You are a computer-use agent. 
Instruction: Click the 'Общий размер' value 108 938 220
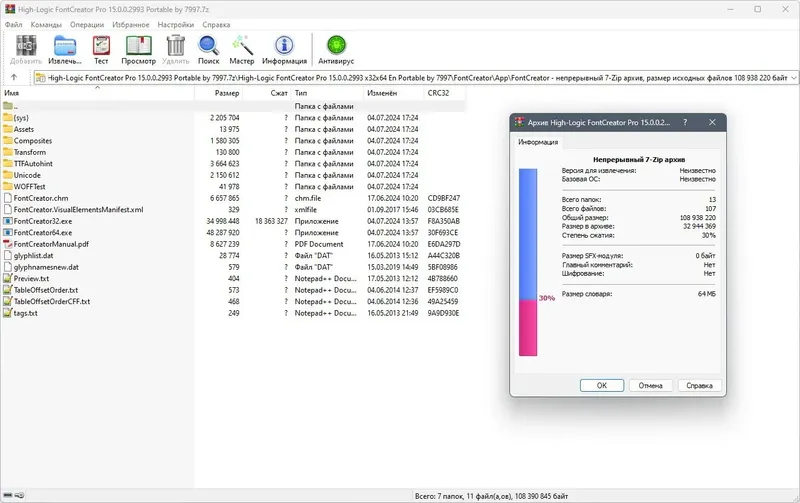tap(697, 217)
